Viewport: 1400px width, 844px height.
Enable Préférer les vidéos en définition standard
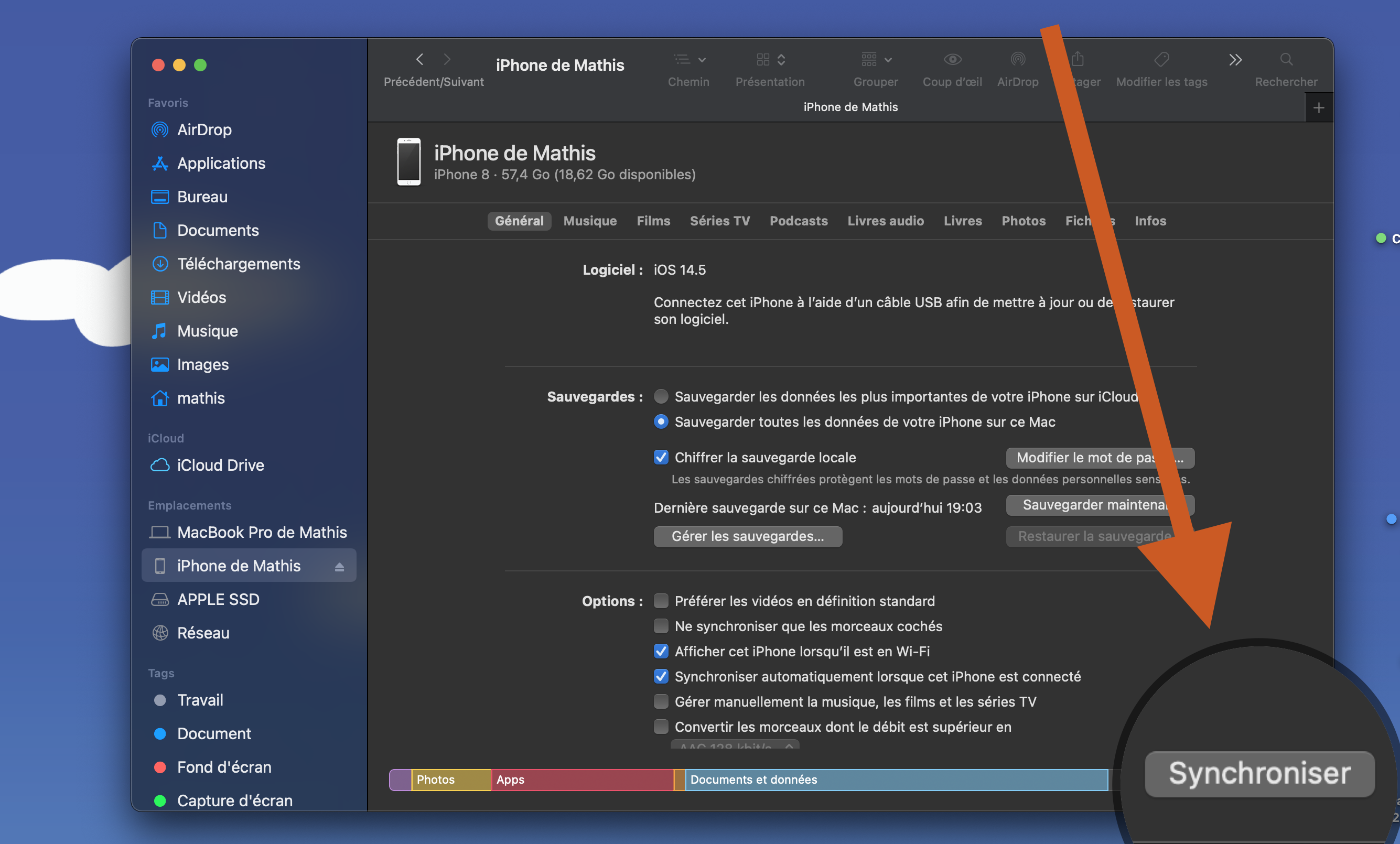click(x=661, y=601)
